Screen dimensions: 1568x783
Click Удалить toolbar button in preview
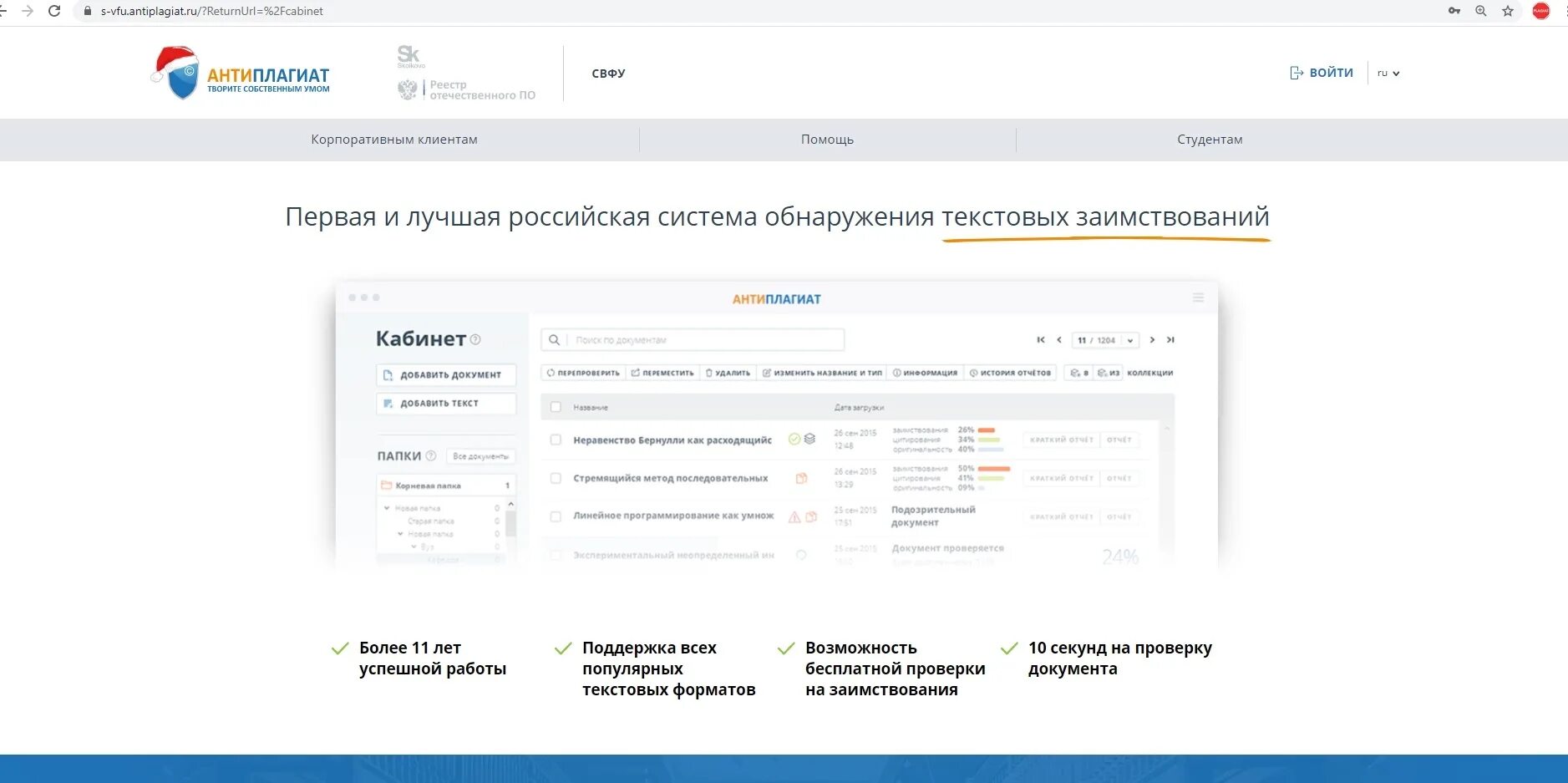(x=728, y=373)
